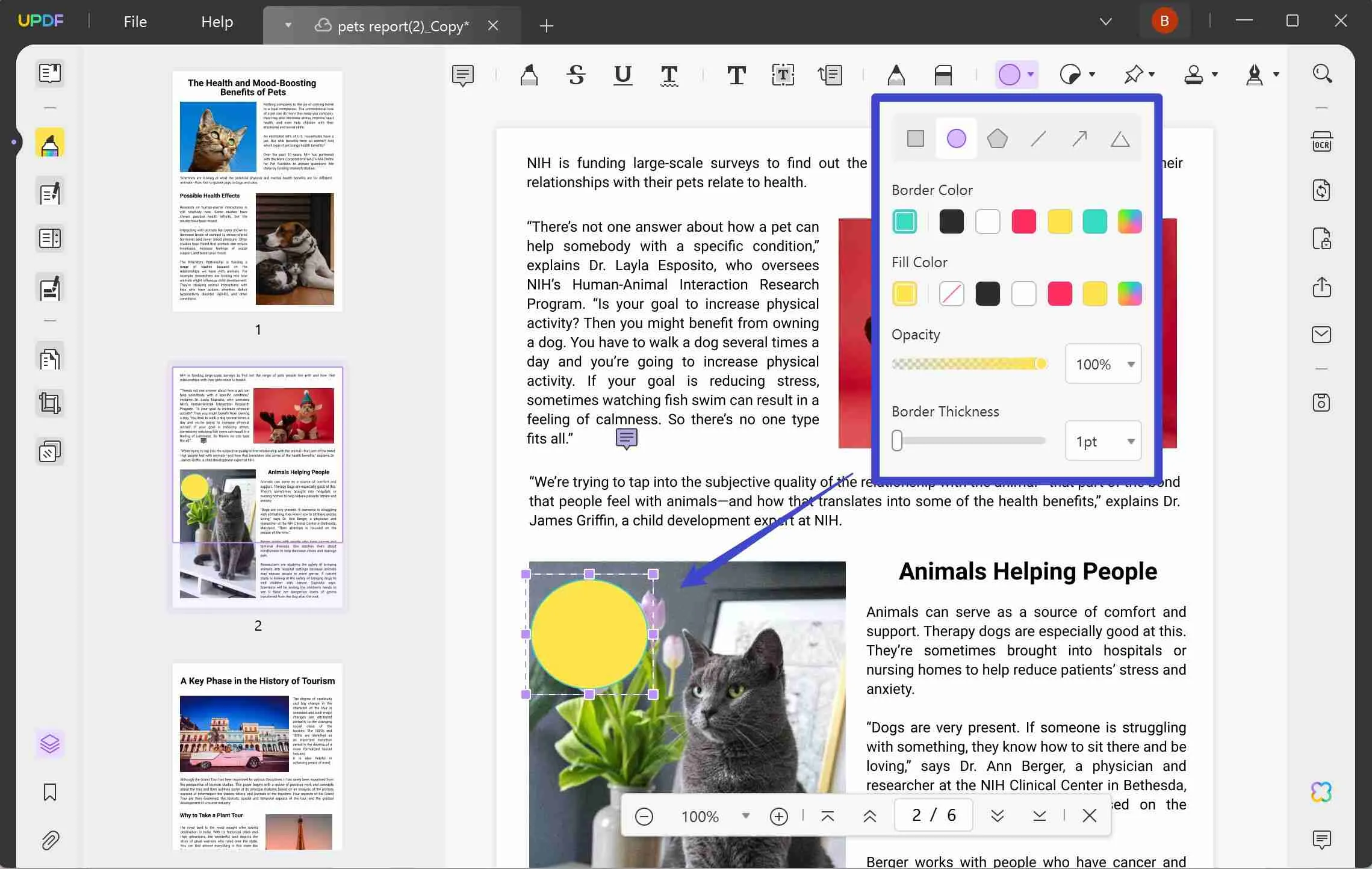Select the sticky note comment tool
The width and height of the screenshot is (1372, 869).
pyautogui.click(x=463, y=75)
